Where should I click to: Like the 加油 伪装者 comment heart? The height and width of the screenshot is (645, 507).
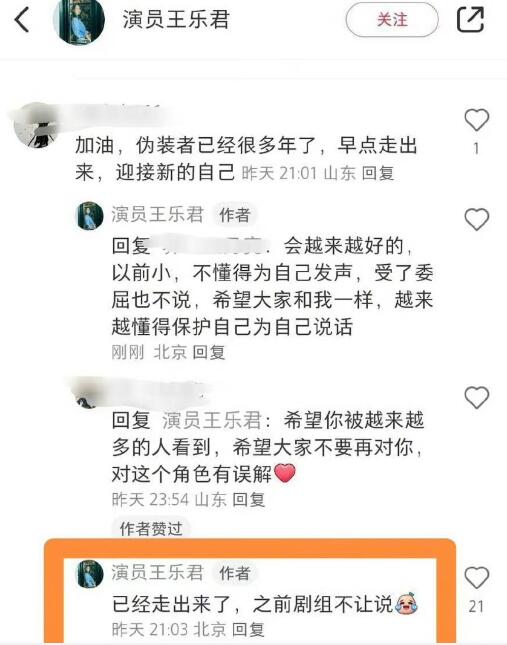pyautogui.click(x=477, y=120)
